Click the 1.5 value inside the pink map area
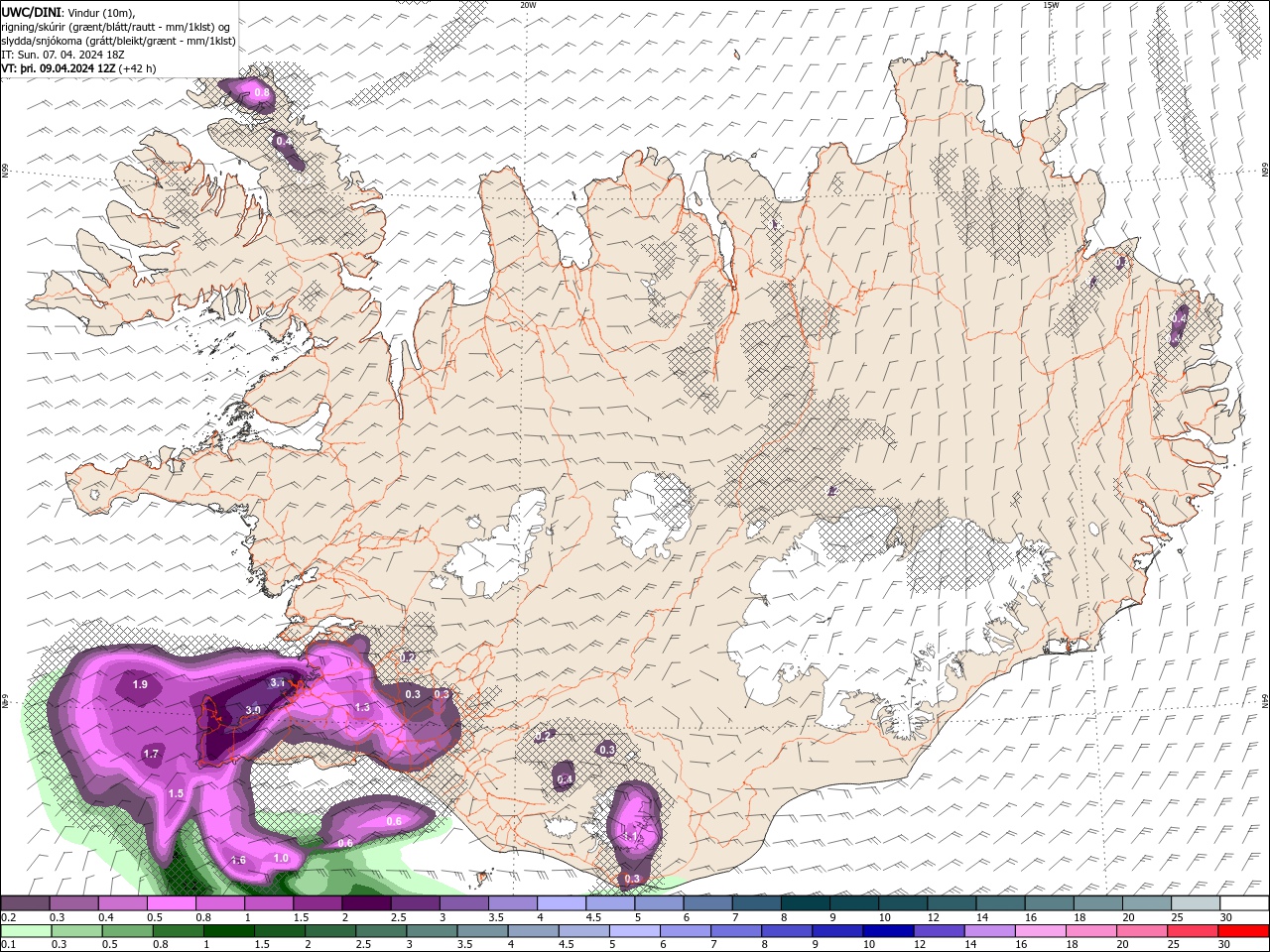Screen dimensions: 1270x952 pyautogui.click(x=176, y=793)
